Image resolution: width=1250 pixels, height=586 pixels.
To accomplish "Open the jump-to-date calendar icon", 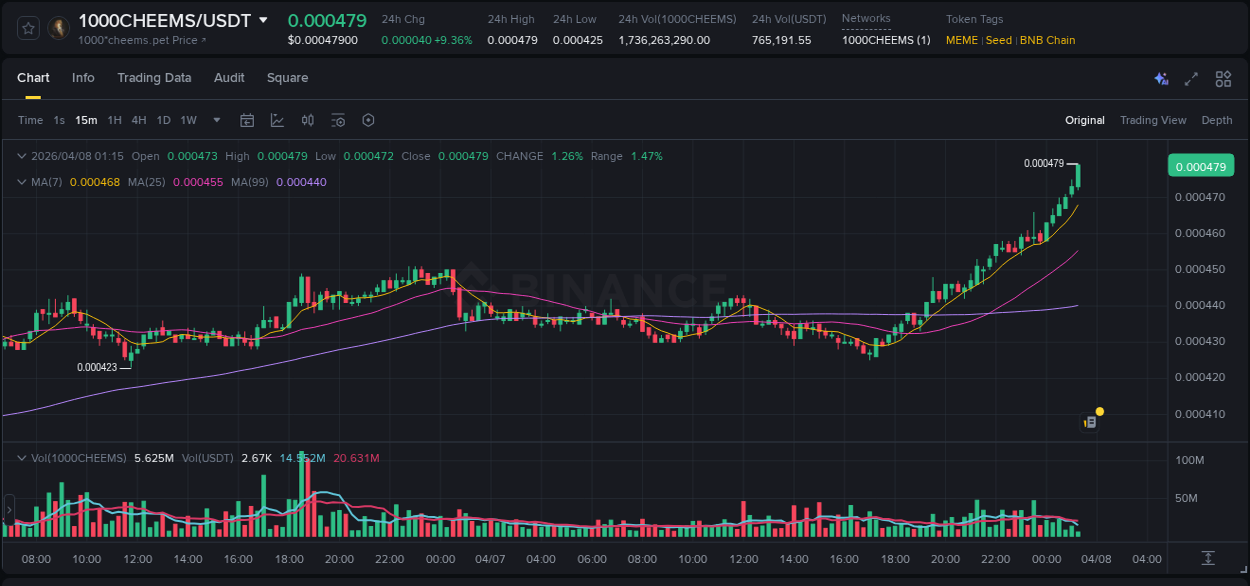I will pos(247,120).
